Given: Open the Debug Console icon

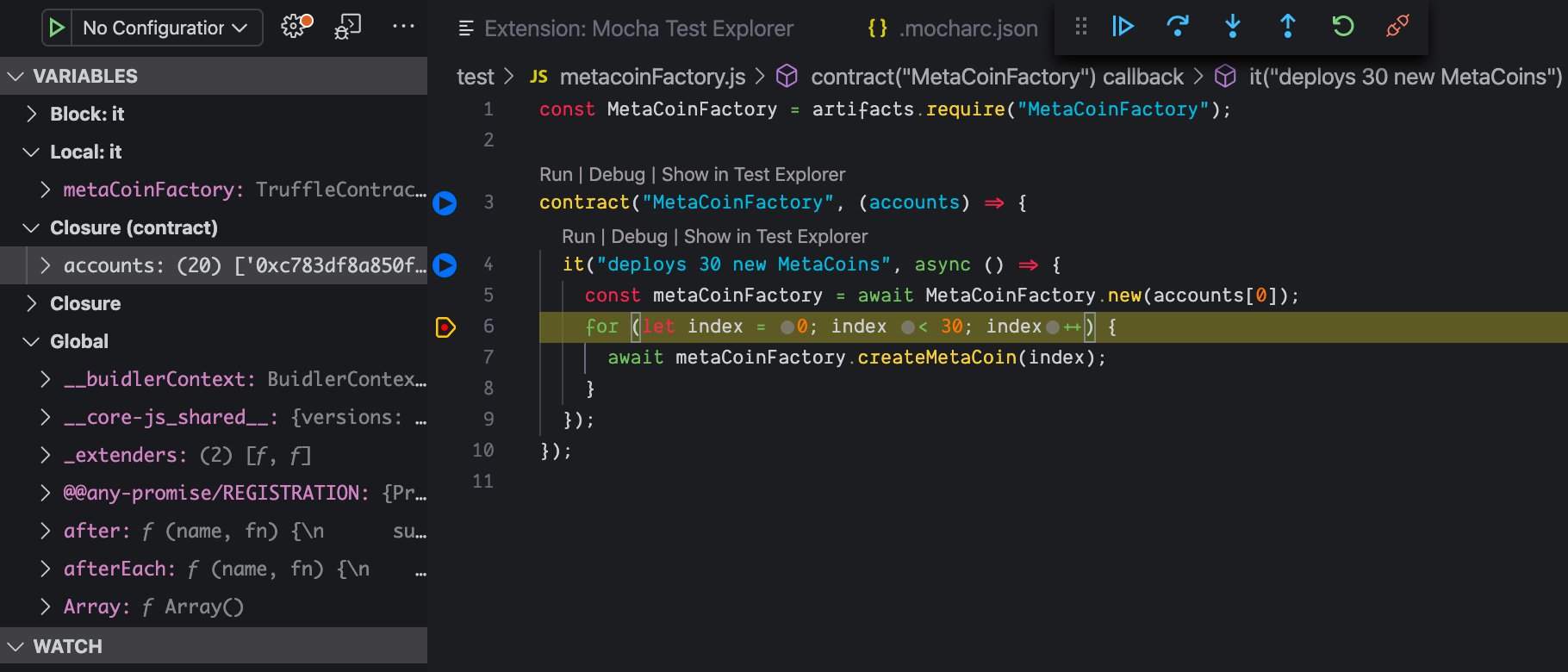Looking at the screenshot, I should (x=348, y=28).
